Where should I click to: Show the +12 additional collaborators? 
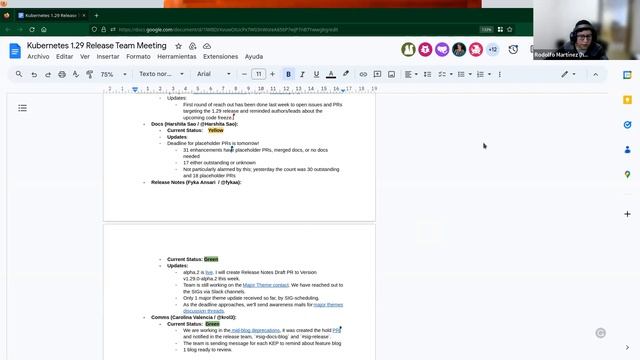pyautogui.click(x=493, y=50)
